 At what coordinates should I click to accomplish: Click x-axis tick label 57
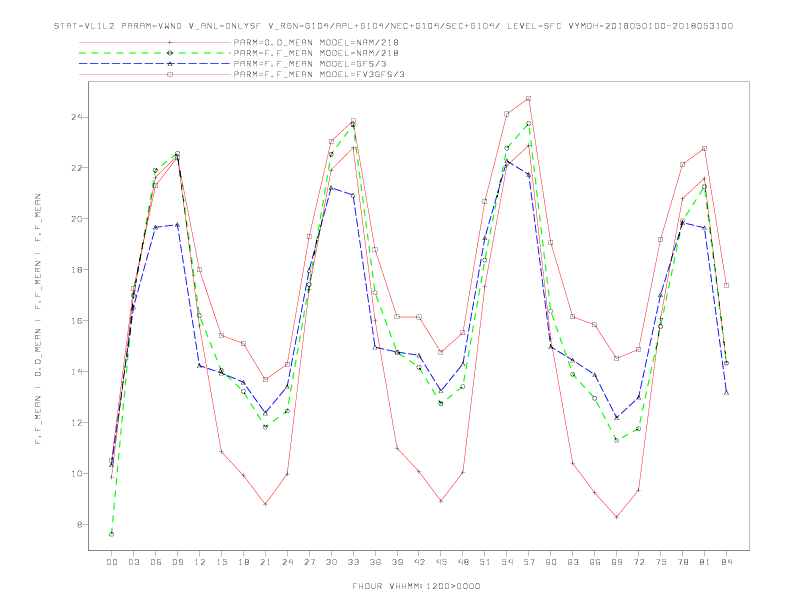pyautogui.click(x=529, y=562)
